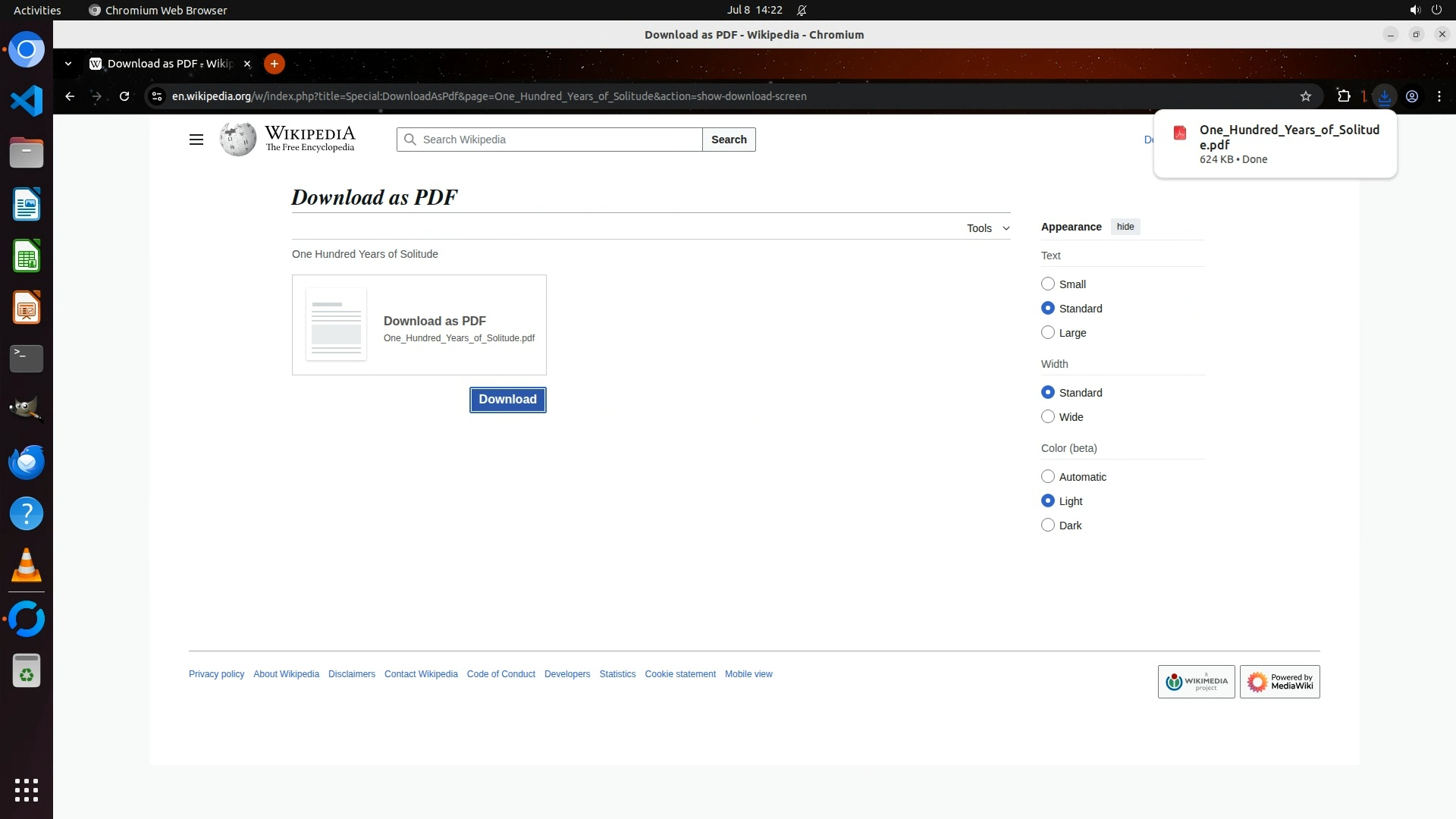Switch to Download as PDF tab

[170, 64]
